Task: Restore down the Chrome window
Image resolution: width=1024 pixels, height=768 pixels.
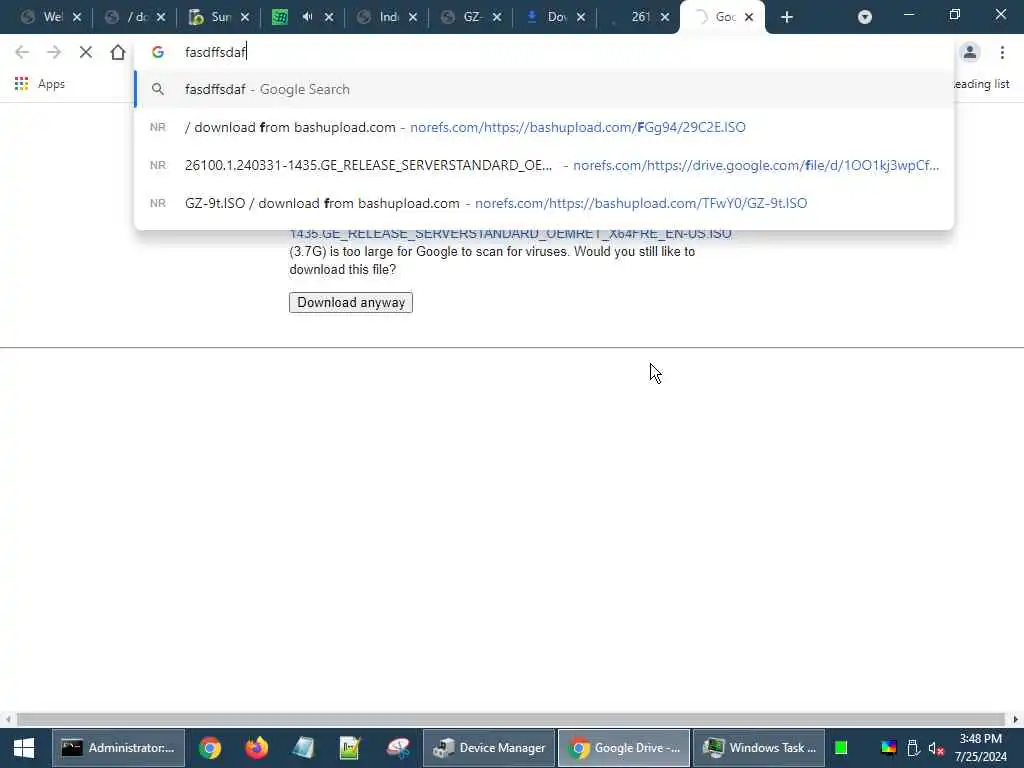Action: [955, 14]
